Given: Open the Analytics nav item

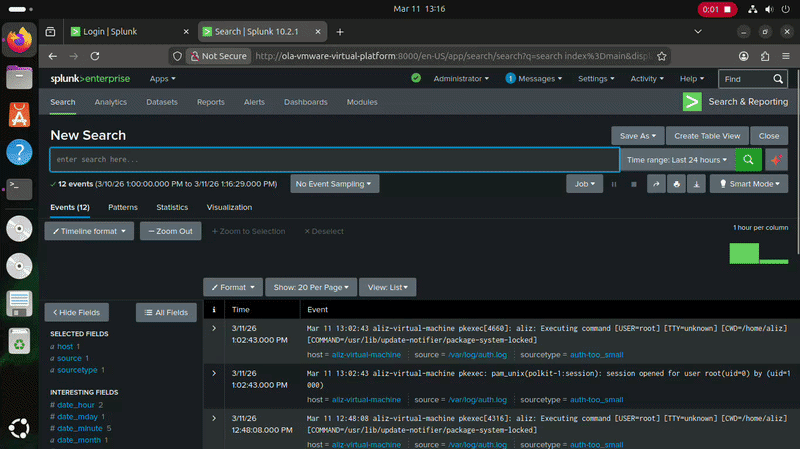Looking at the screenshot, I should point(111,102).
